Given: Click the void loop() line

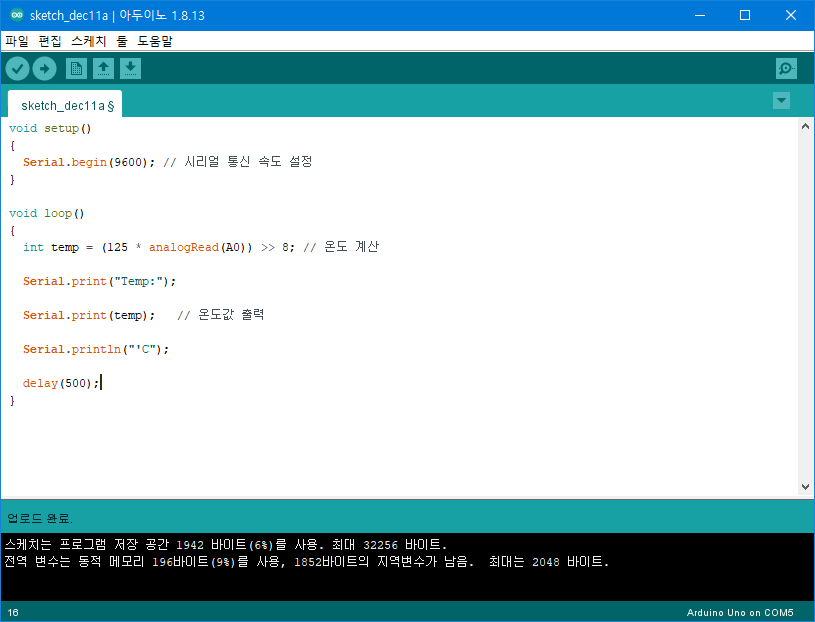Looking at the screenshot, I should pyautogui.click(x=46, y=213).
